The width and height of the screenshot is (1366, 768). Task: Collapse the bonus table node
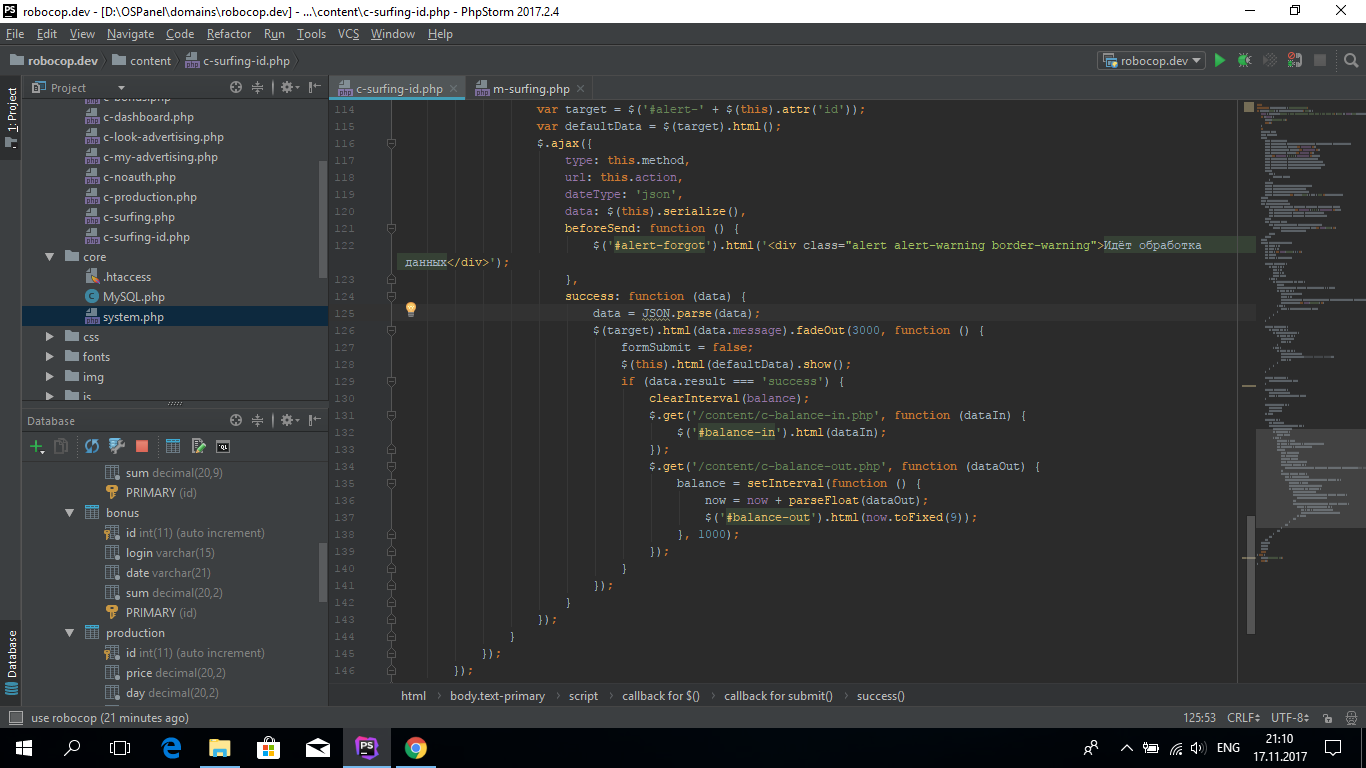coord(70,513)
